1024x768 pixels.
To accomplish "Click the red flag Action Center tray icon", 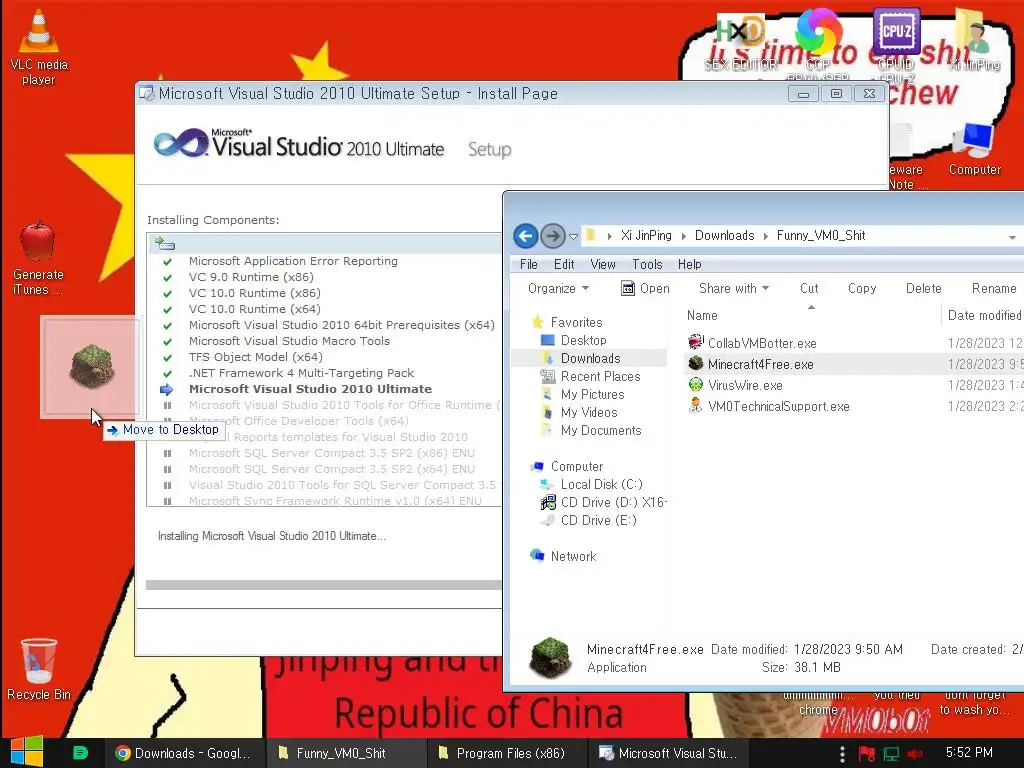I will click(867, 753).
